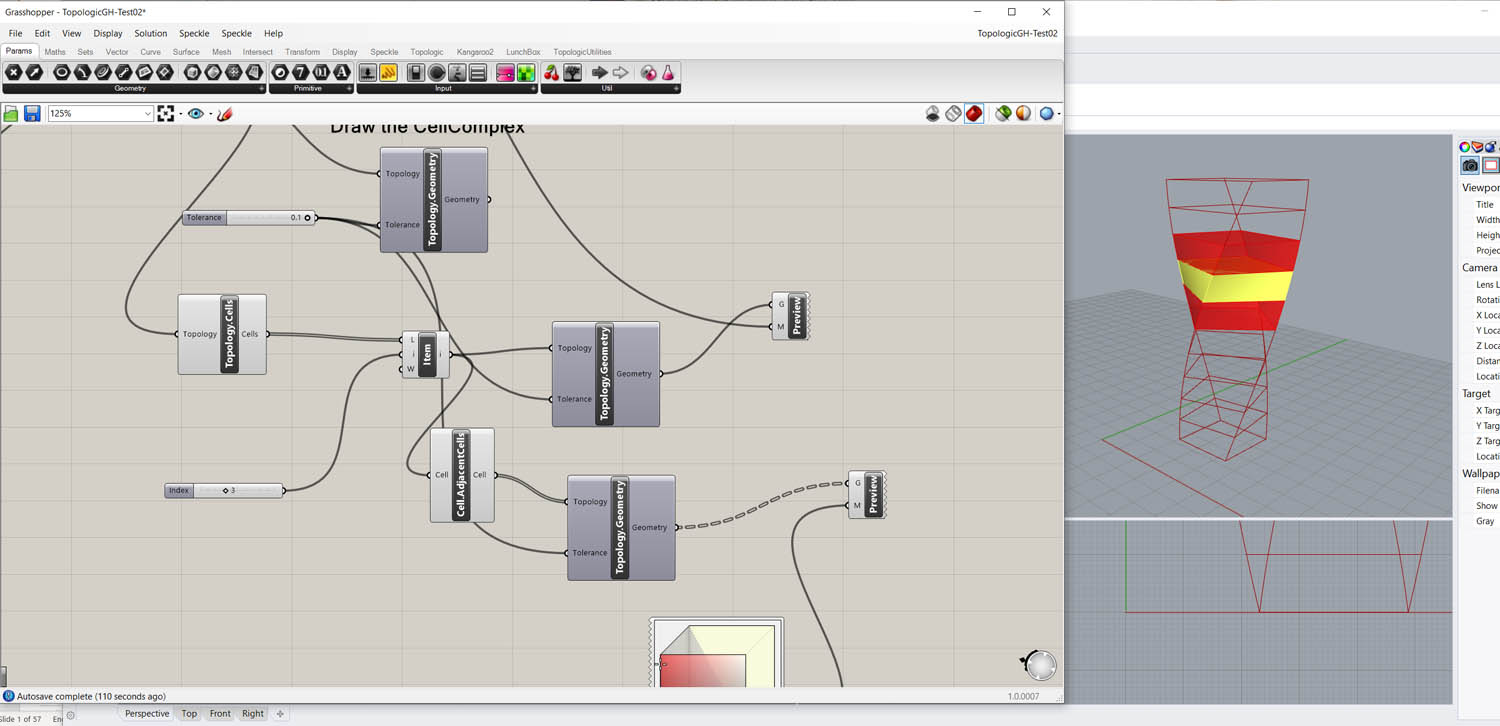
Task: Toggle wireframe preview mode icon
Action: (953, 114)
